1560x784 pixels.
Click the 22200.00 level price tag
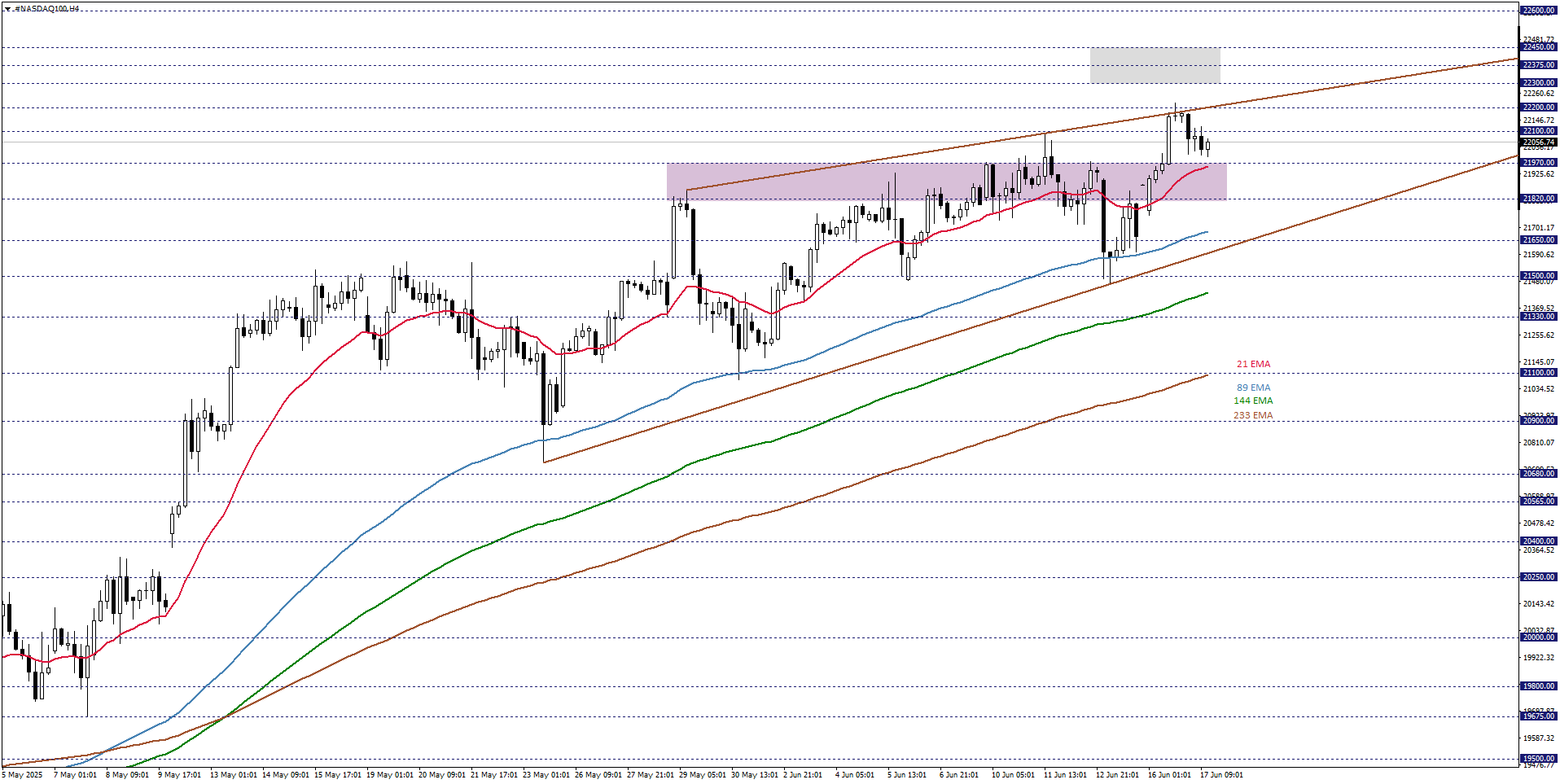[x=1539, y=107]
